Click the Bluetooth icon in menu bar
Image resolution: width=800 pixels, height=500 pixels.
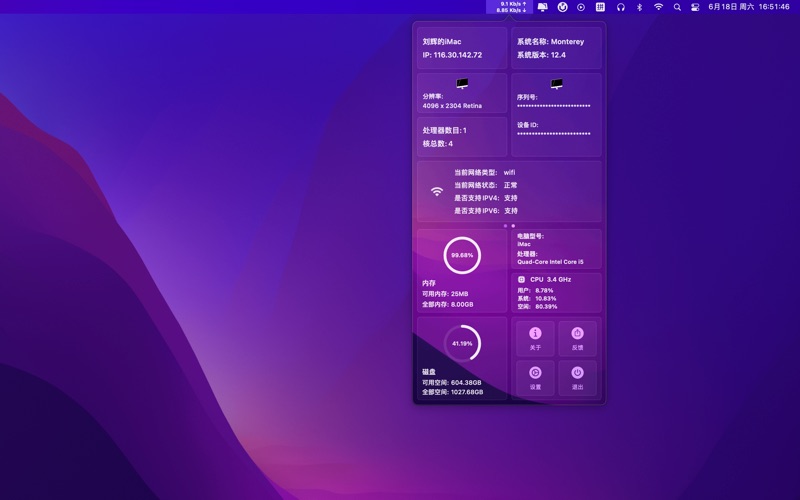tap(640, 6)
